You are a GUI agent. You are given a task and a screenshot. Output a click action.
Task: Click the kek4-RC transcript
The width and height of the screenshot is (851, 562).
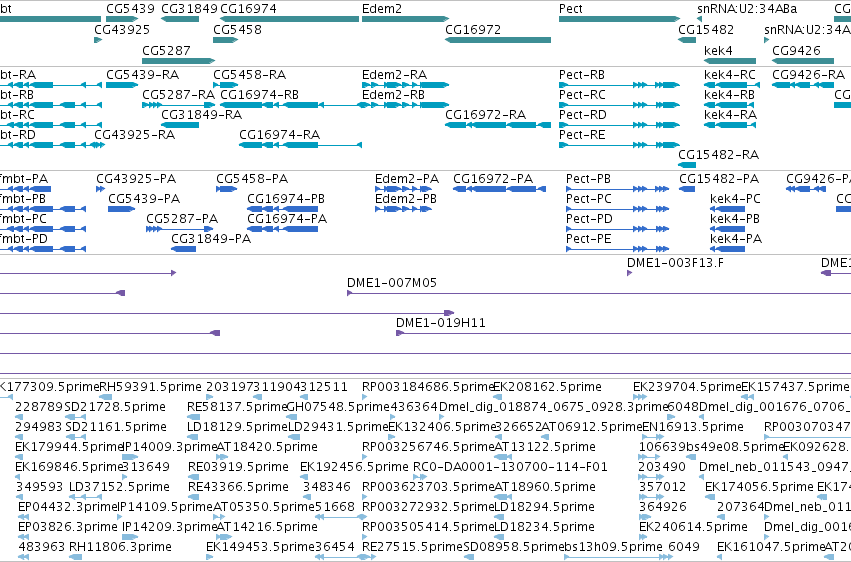(x=732, y=85)
